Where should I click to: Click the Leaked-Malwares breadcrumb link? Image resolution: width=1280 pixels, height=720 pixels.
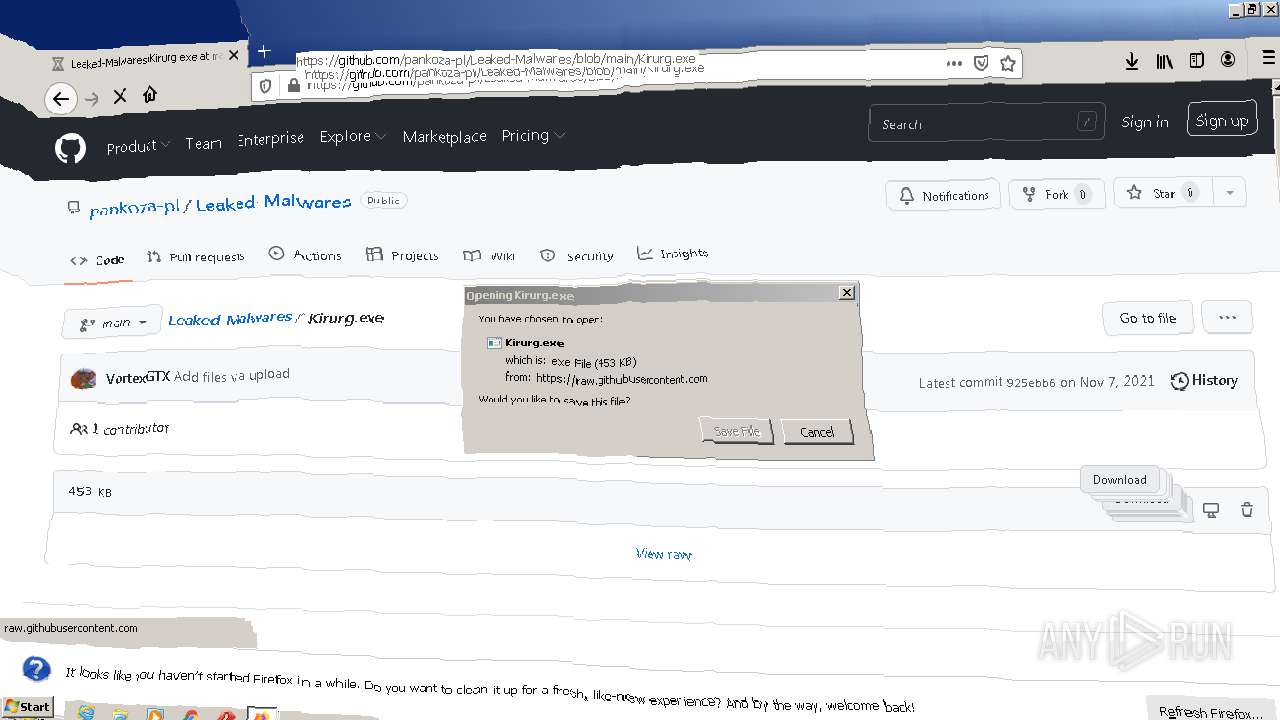(230, 319)
